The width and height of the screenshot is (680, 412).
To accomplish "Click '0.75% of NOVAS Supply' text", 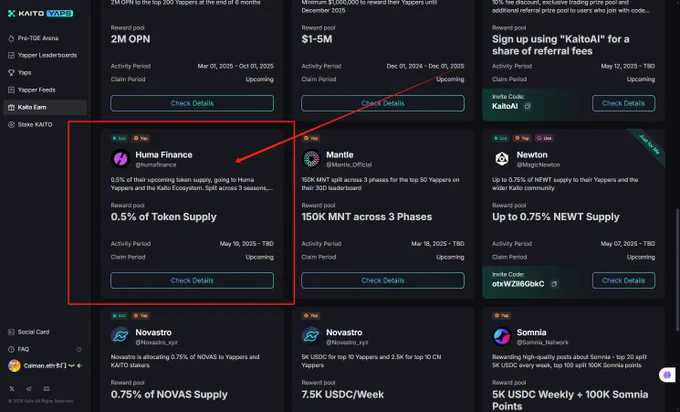I will pos(169,395).
